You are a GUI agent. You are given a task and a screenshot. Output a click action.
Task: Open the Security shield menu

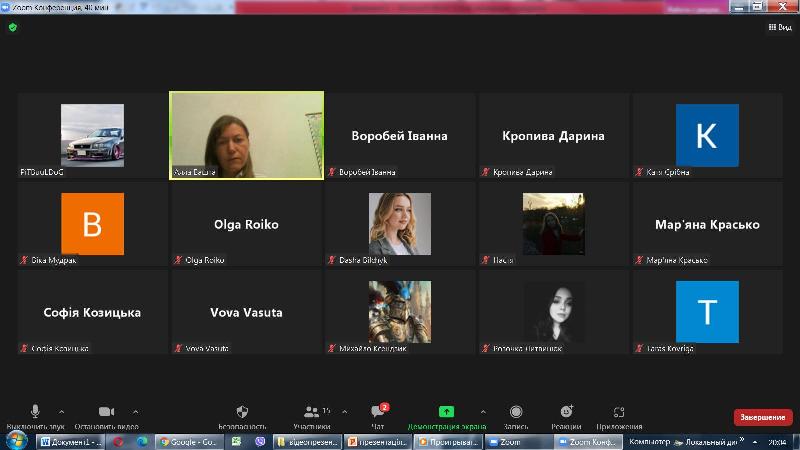pos(242,416)
